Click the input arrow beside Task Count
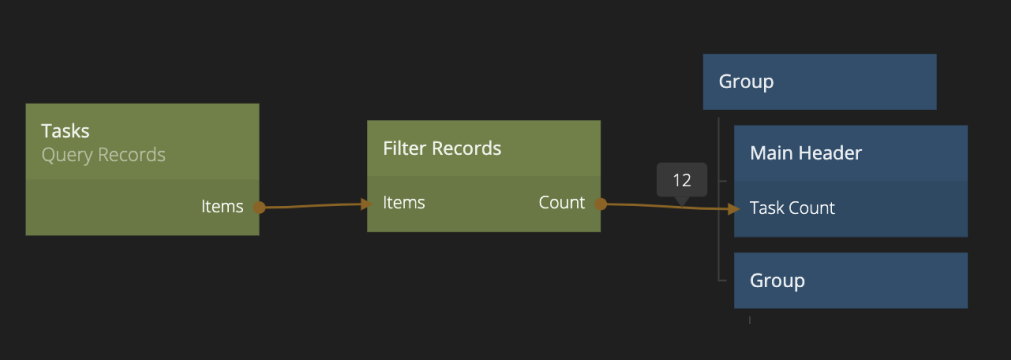Image resolution: width=1011 pixels, height=360 pixels. (733, 208)
